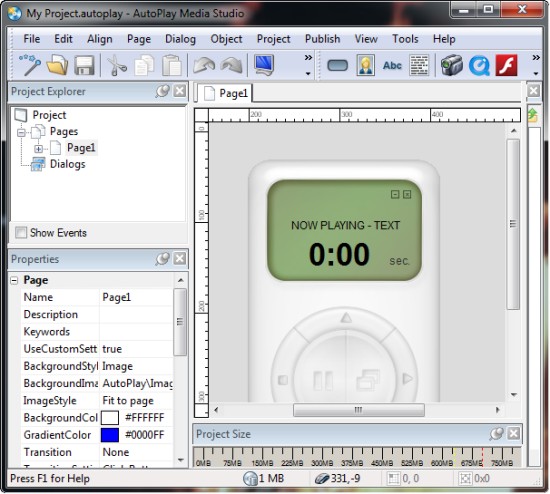
Task: Open the Tools menu
Action: point(405,39)
